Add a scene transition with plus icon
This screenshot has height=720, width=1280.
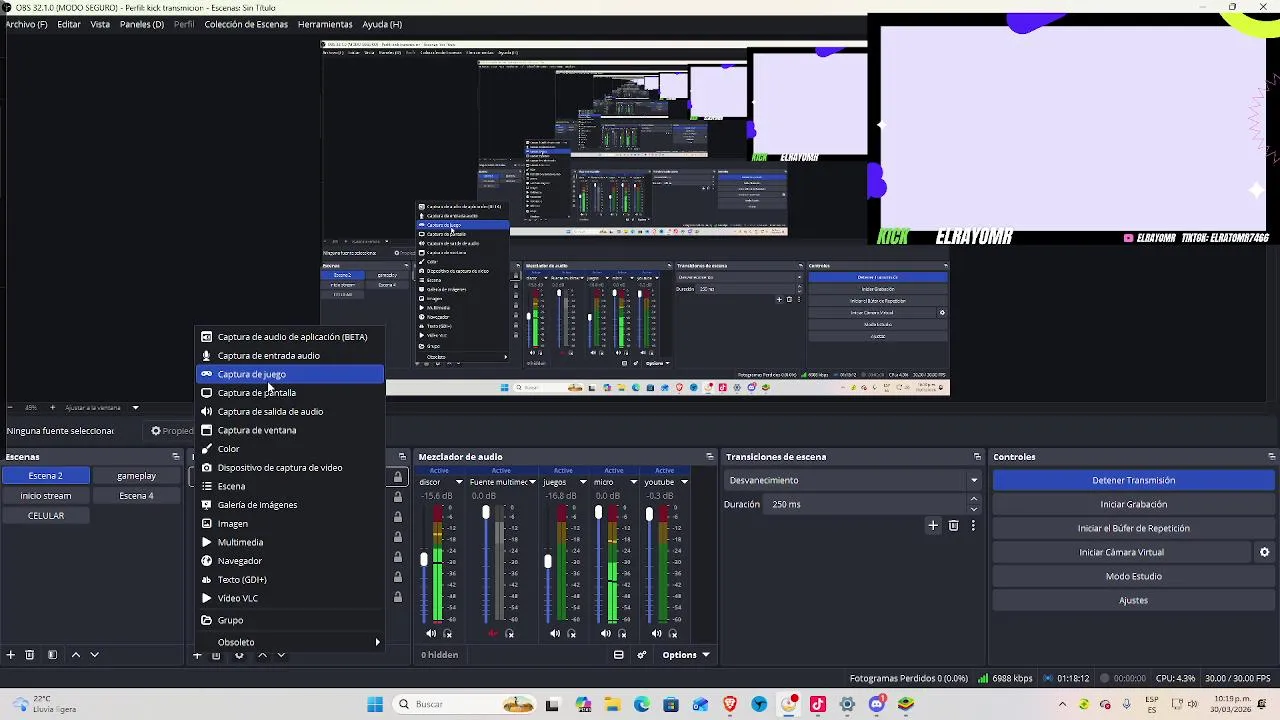click(933, 525)
